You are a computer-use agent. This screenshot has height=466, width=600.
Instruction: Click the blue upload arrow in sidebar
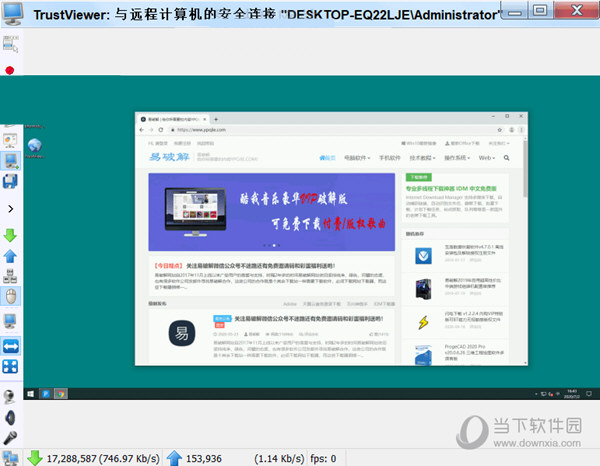tap(10, 256)
